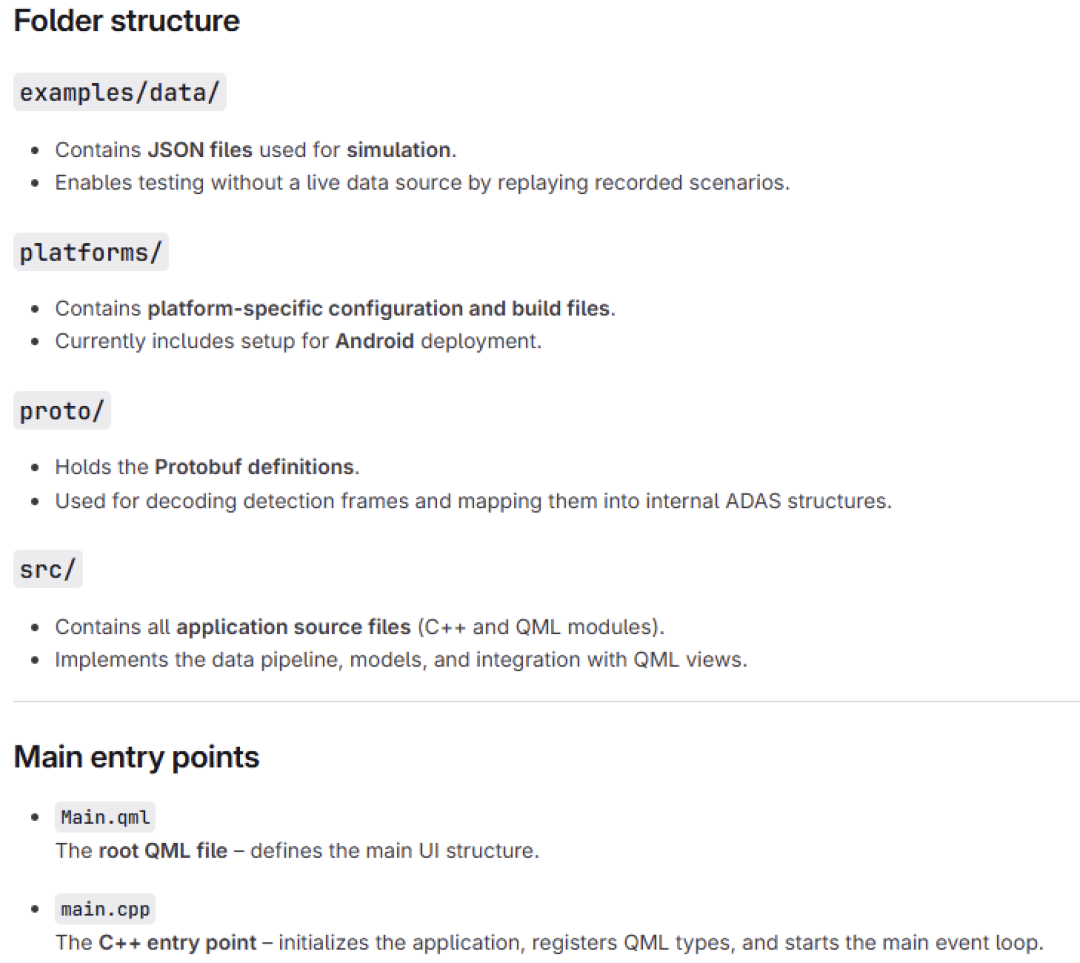1080x963 pixels.
Task: Click horizontal divider above Main entry points
Action: click(546, 701)
